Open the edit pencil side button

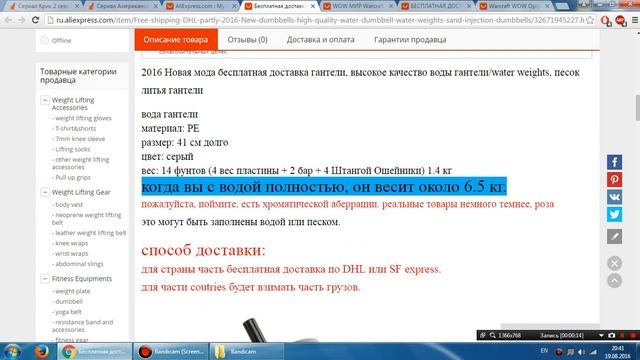(x=614, y=236)
